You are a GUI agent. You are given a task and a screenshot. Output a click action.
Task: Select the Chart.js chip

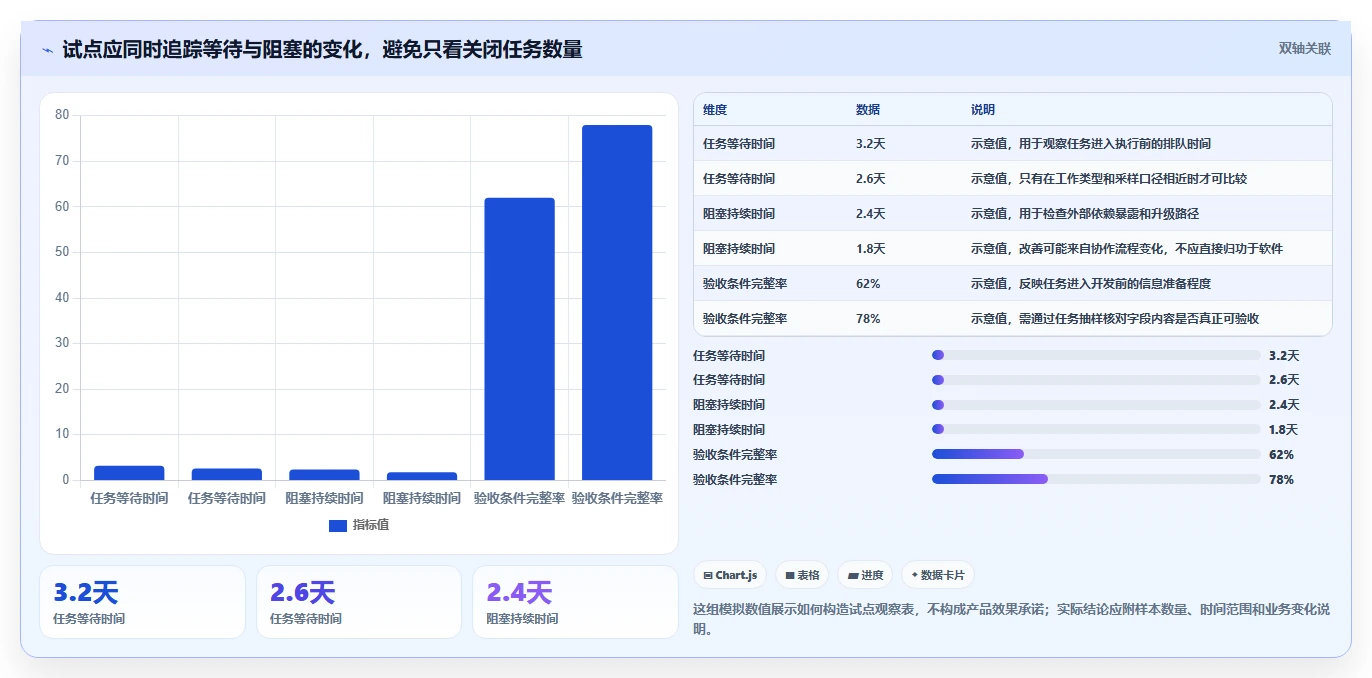(731, 575)
